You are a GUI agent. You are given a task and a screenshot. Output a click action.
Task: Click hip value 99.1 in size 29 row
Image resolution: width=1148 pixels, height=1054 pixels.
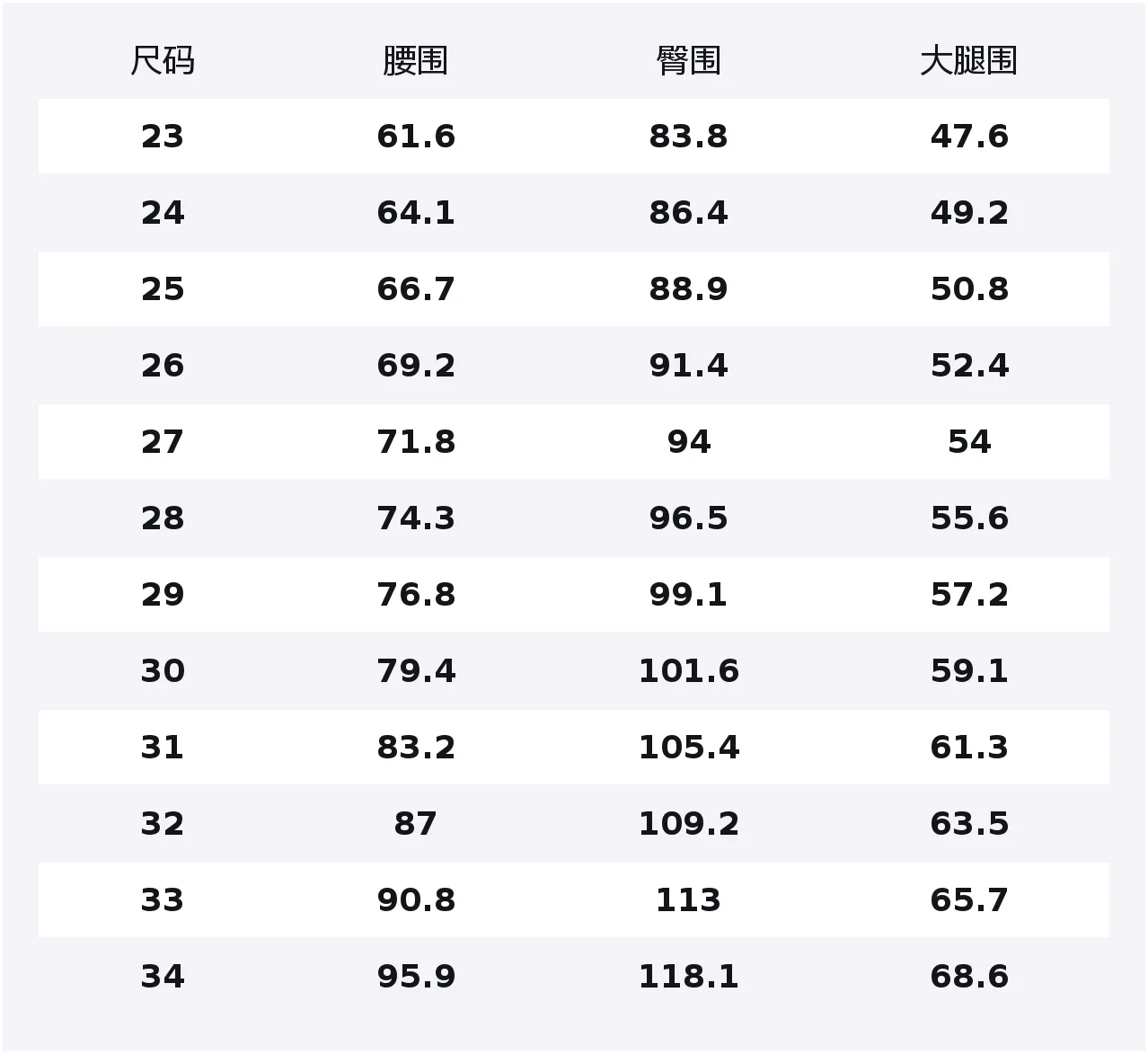[x=688, y=595]
